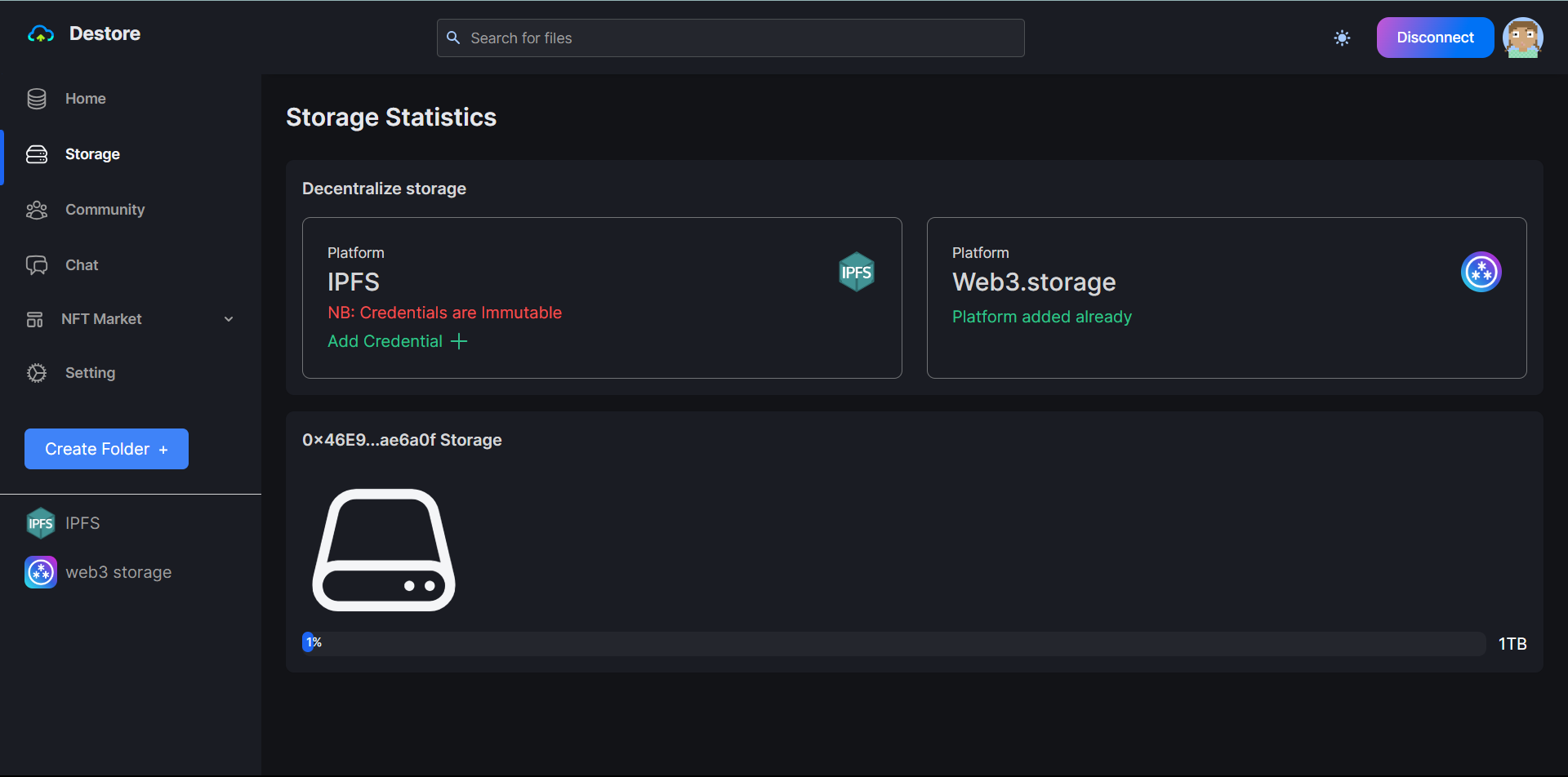This screenshot has width=1568, height=777.
Task: Click the search magnifier icon
Action: click(453, 38)
